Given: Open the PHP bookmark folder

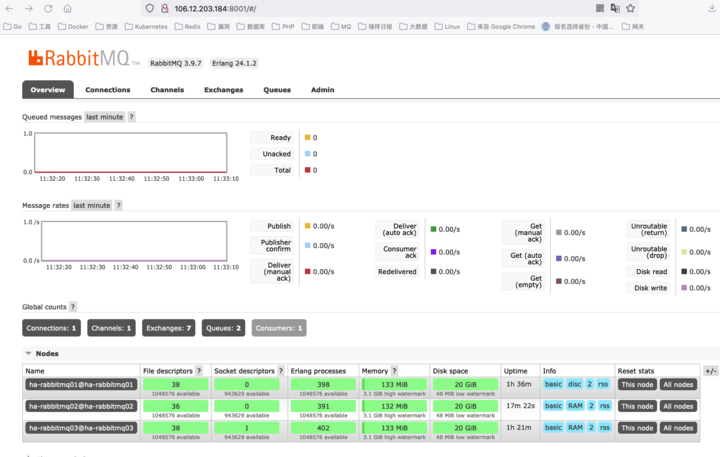Looking at the screenshot, I should [283, 27].
